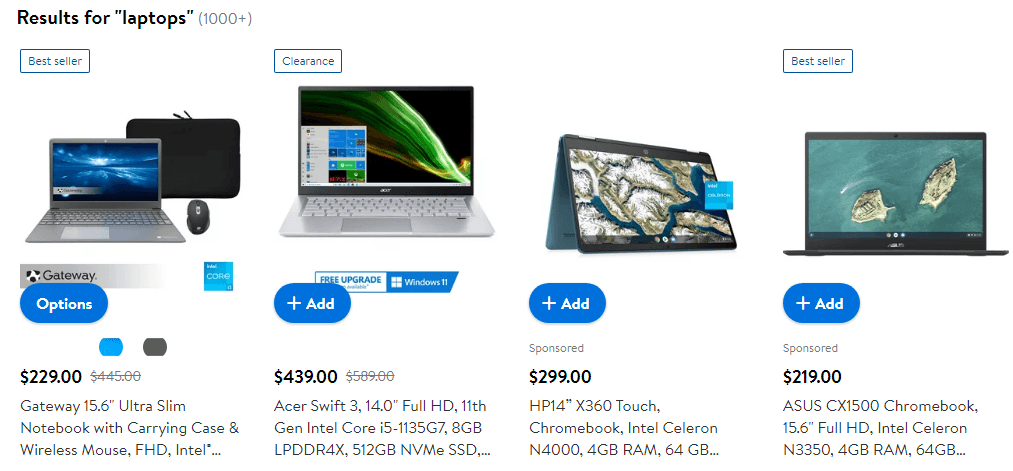Image resolution: width=1013 pixels, height=471 pixels.
Task: Open the Acer Swift 3 product image
Action: coord(386,162)
